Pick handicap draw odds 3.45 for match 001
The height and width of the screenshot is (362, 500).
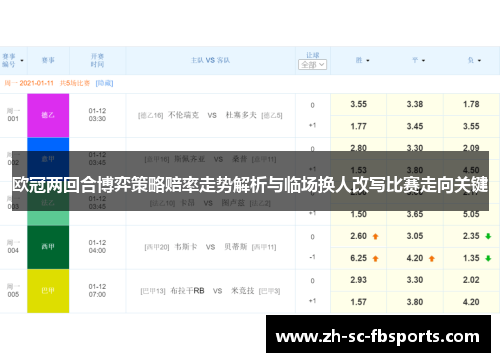[x=415, y=126]
